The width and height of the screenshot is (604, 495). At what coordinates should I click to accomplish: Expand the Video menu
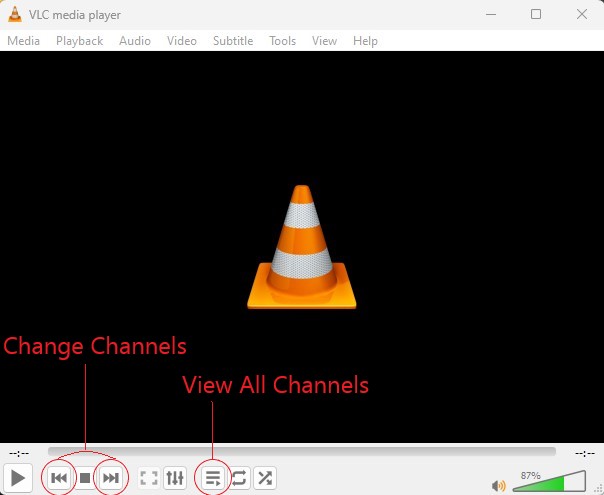[182, 41]
